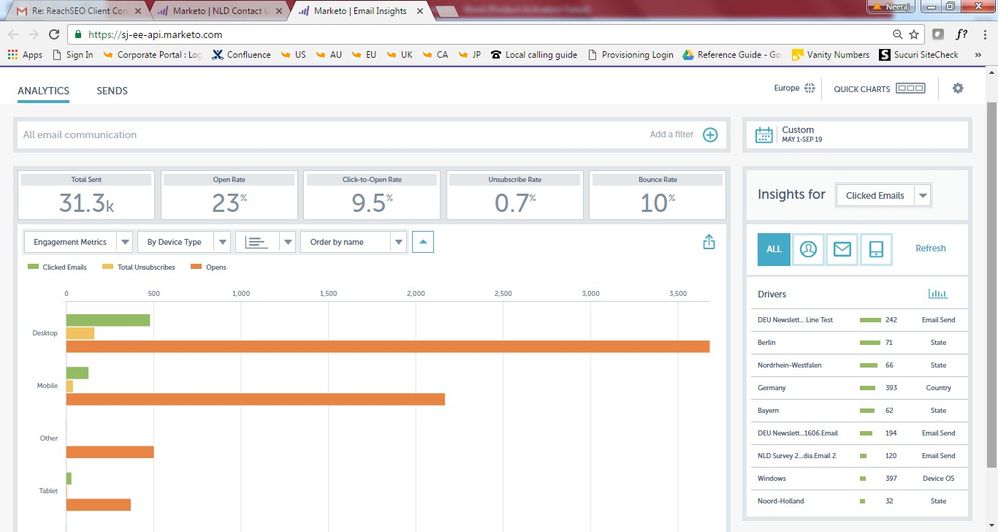Toggle the ascending sort order arrow button
The height and width of the screenshot is (532, 998).
coord(423,242)
